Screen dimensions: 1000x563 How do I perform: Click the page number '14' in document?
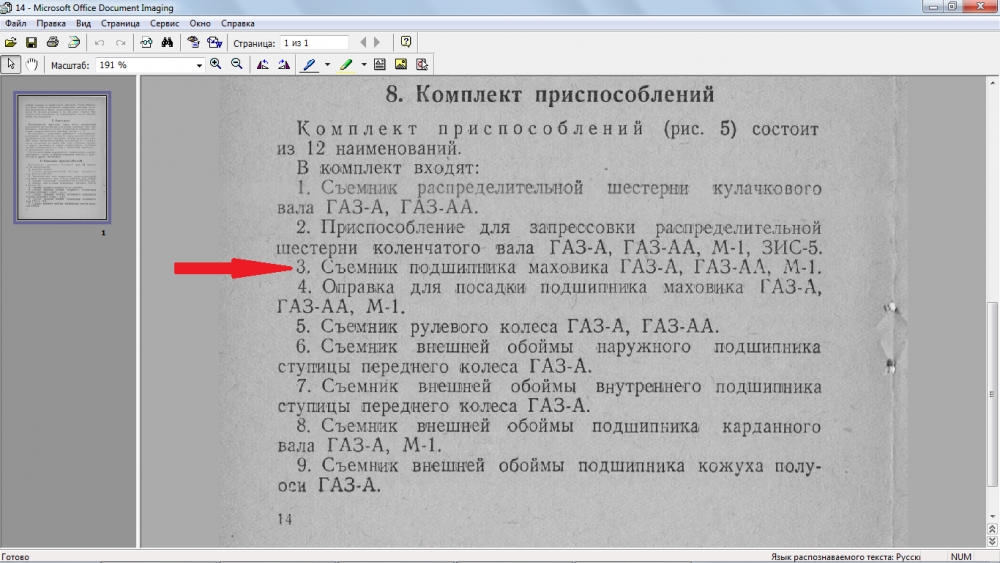[284, 519]
